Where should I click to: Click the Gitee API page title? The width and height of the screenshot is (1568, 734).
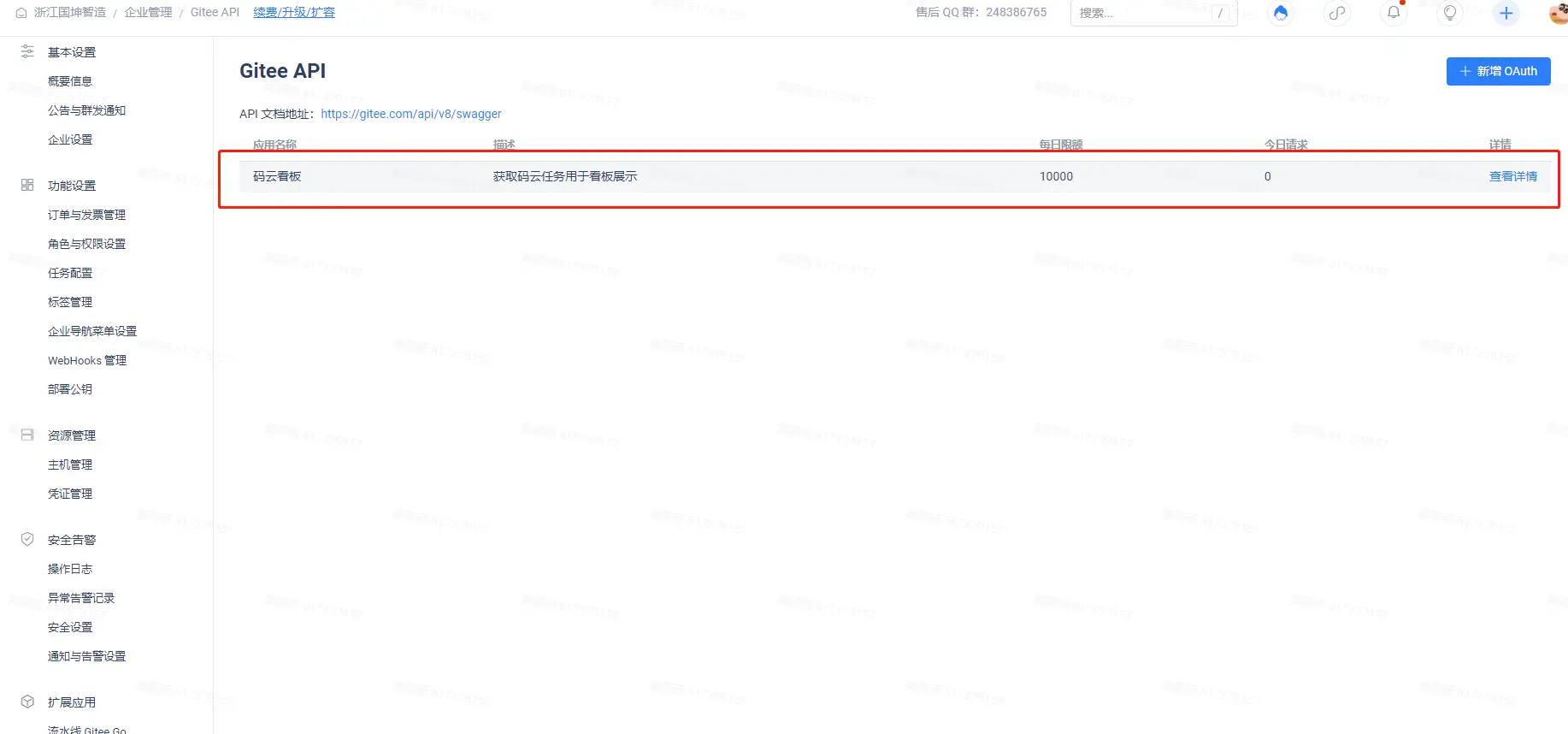coord(282,71)
